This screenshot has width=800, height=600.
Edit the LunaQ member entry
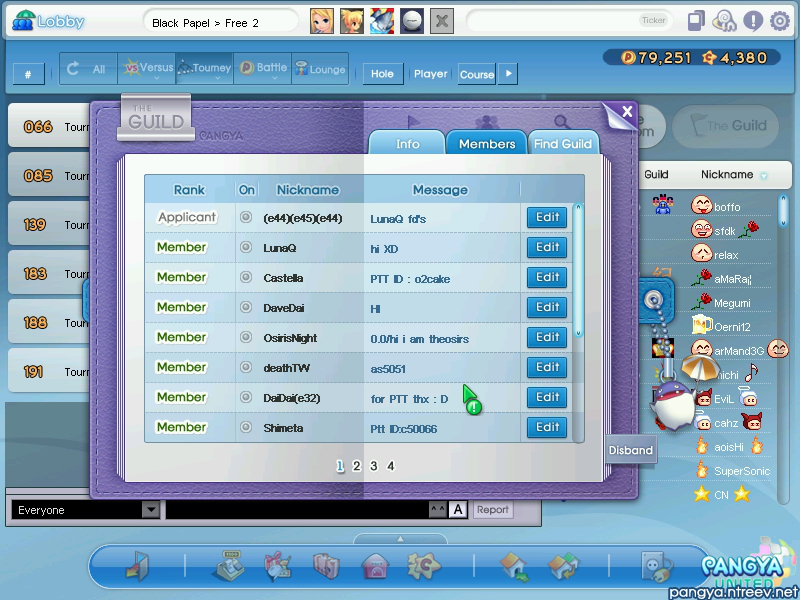[x=547, y=247]
